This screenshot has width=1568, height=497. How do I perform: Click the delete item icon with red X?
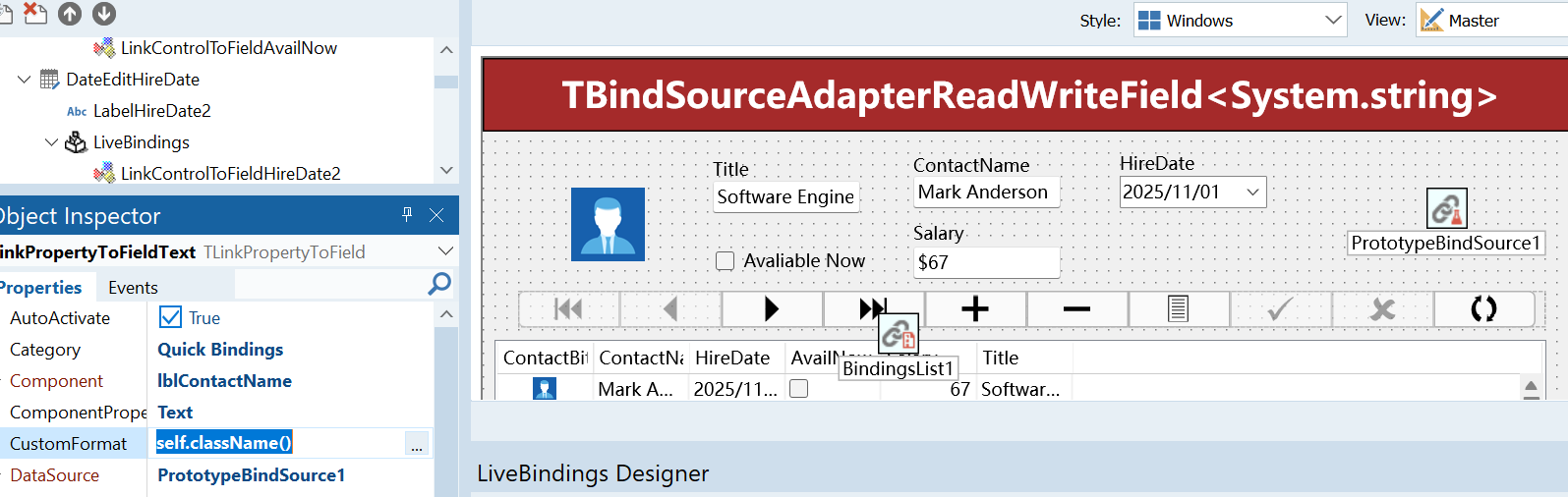pyautogui.click(x=34, y=13)
